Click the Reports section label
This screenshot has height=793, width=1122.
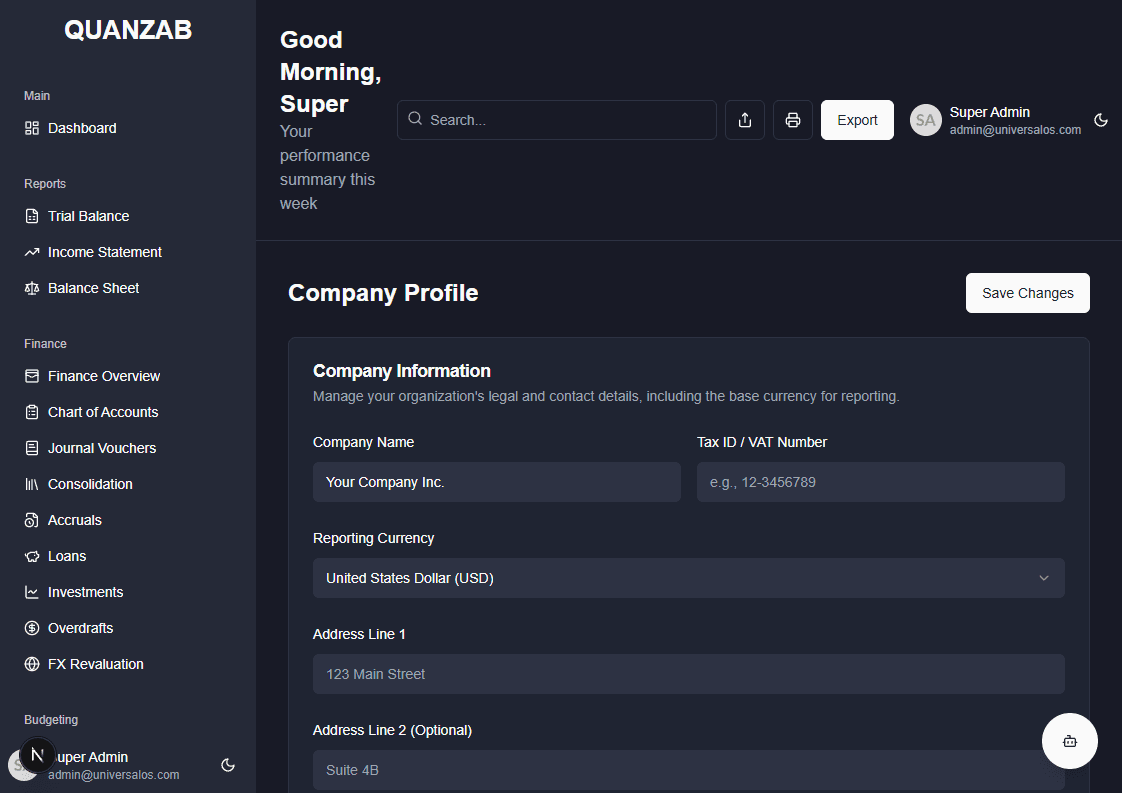click(x=45, y=184)
